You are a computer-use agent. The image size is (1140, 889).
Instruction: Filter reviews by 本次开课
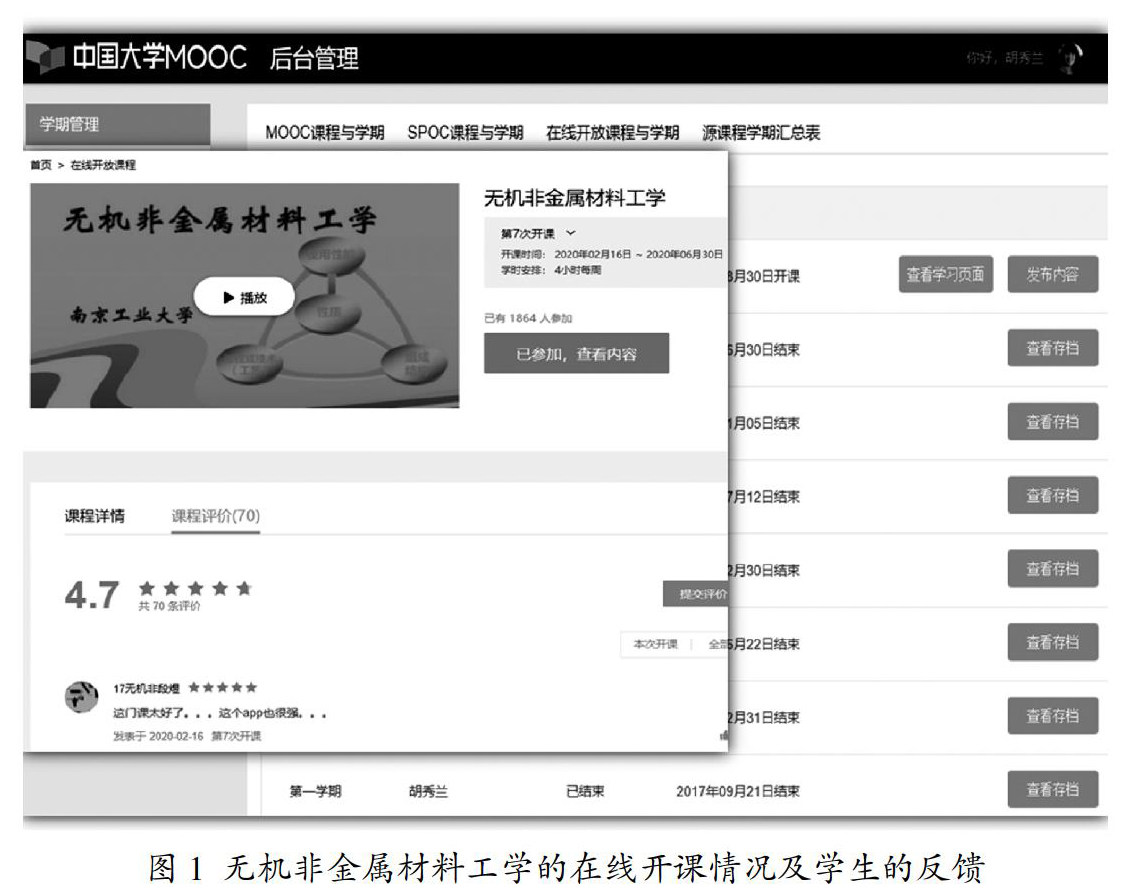(x=655, y=645)
